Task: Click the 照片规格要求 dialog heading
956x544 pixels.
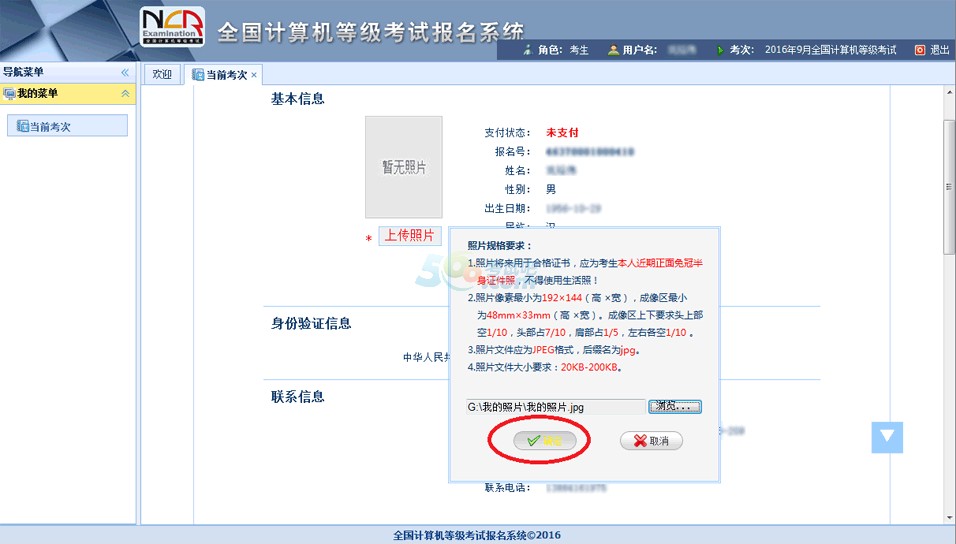Action: click(499, 245)
